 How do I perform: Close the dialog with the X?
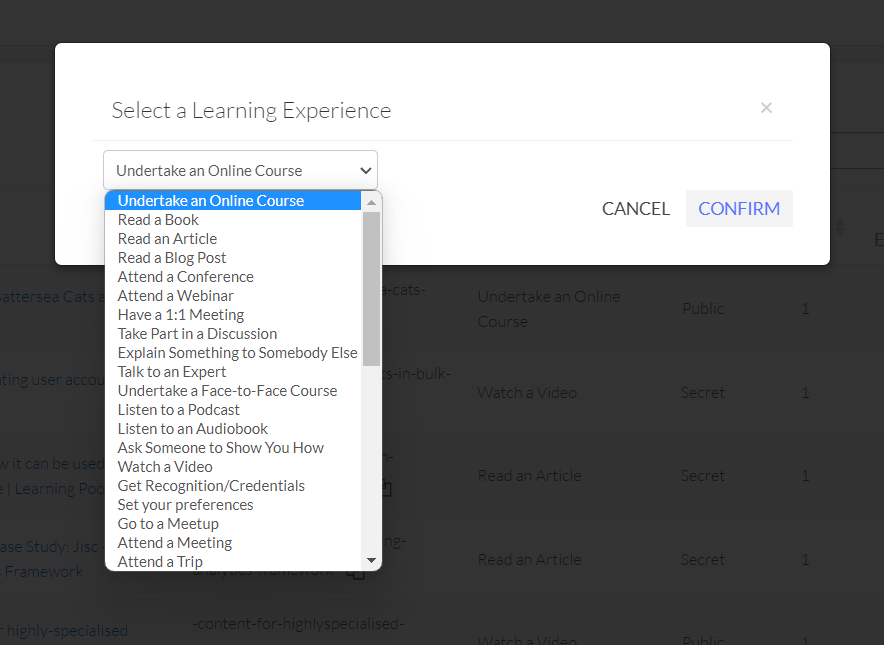point(766,107)
